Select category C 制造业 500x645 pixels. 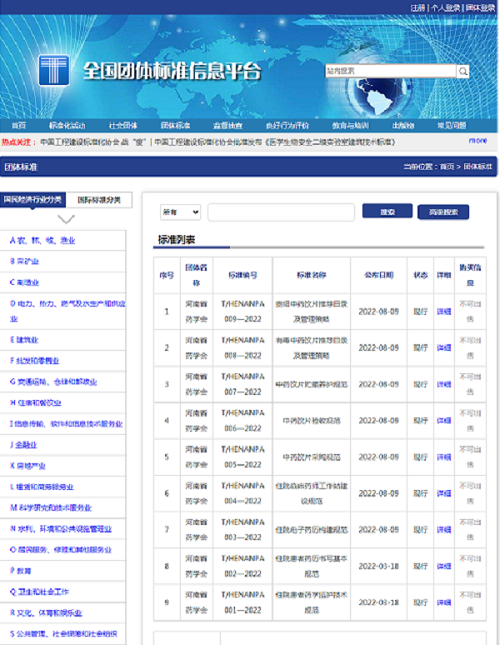coord(24,283)
